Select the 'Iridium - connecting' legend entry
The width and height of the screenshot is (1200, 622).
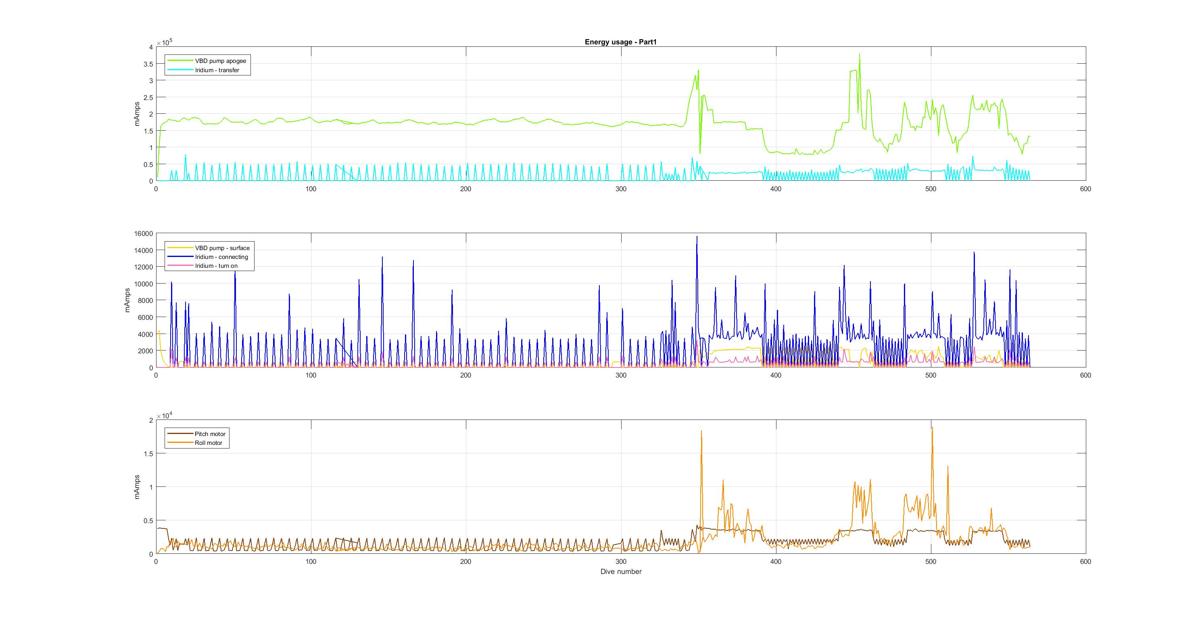pyautogui.click(x=223, y=257)
